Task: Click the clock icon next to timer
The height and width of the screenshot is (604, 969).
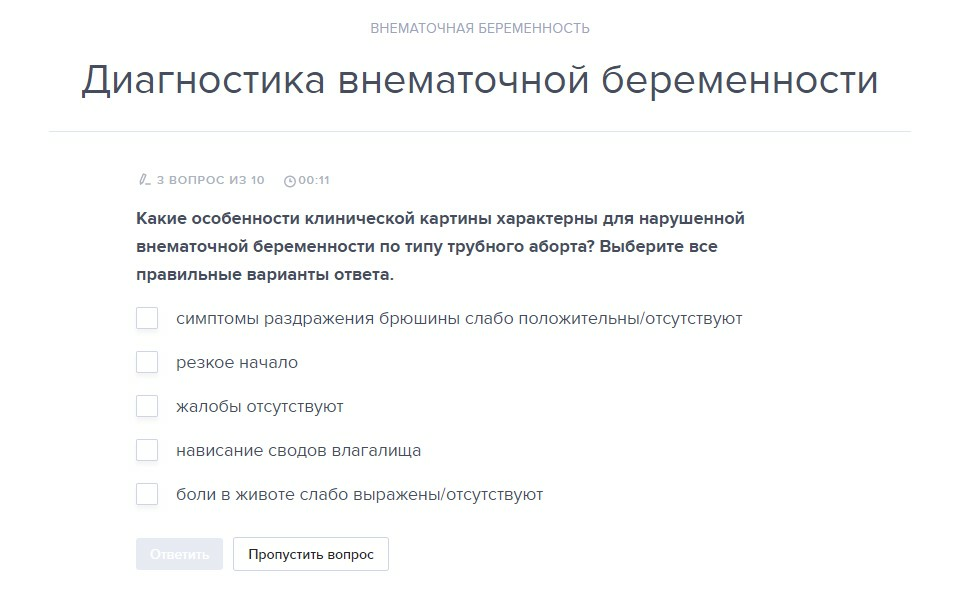Action: point(289,181)
